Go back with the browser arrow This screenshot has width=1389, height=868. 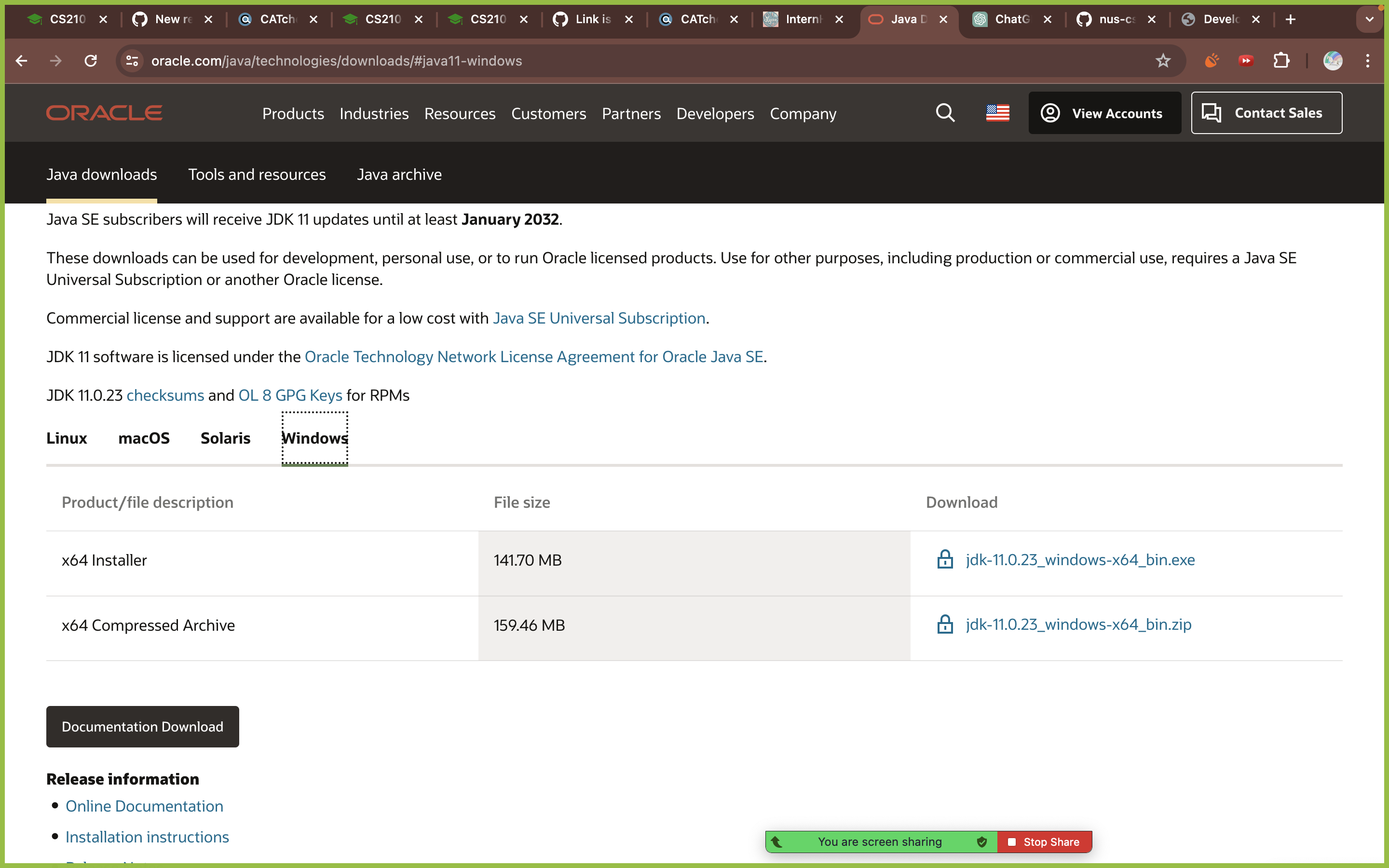[x=22, y=61]
